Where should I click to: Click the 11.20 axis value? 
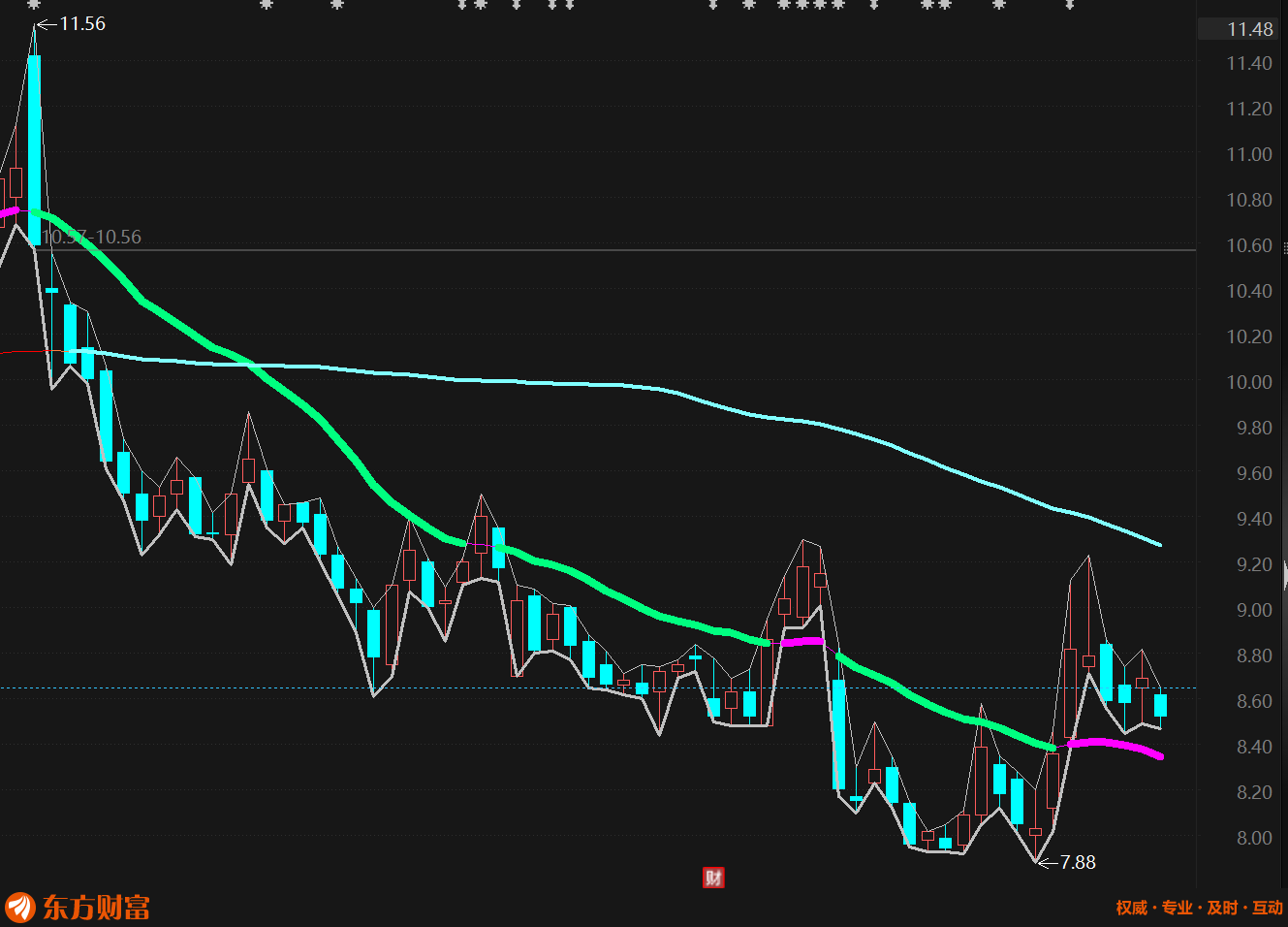(1249, 109)
